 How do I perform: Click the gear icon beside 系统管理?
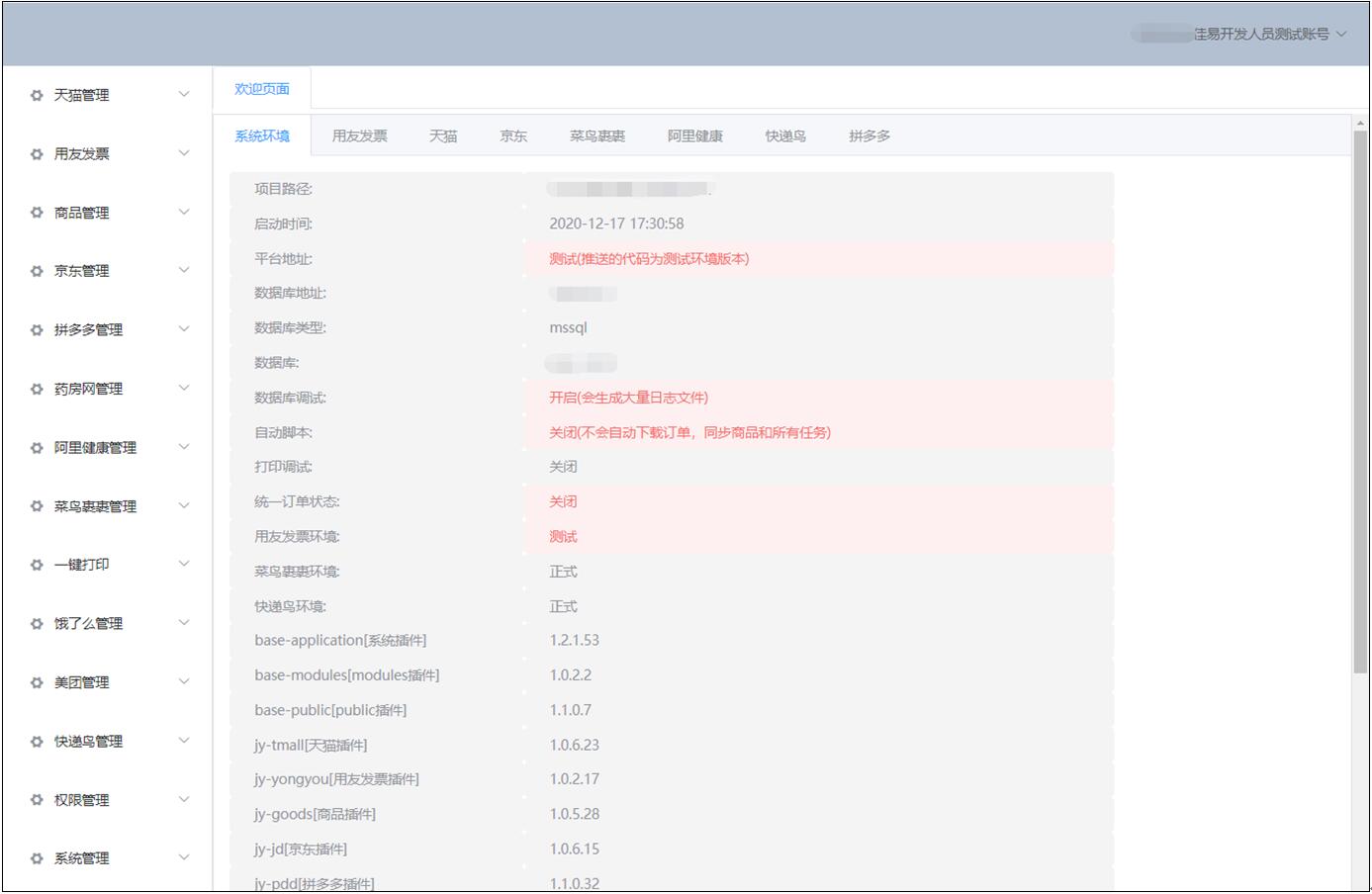37,858
